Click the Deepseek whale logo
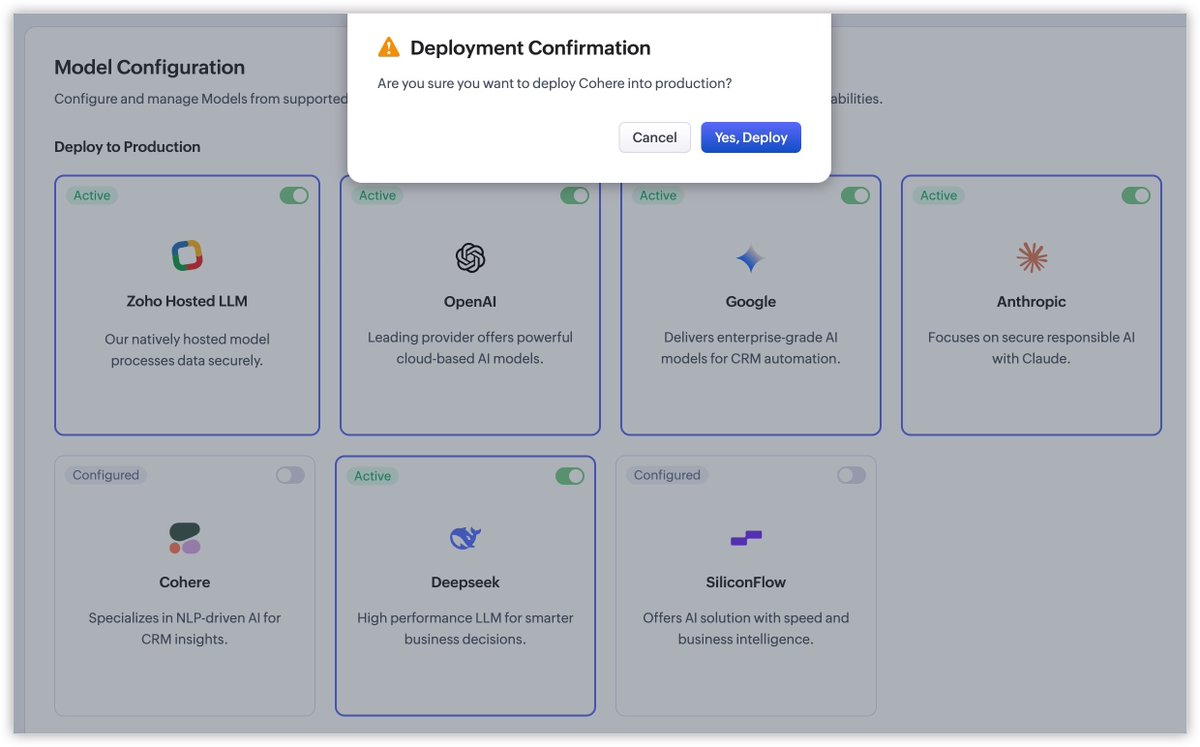Screen dimensions: 1200x747 pos(466,538)
